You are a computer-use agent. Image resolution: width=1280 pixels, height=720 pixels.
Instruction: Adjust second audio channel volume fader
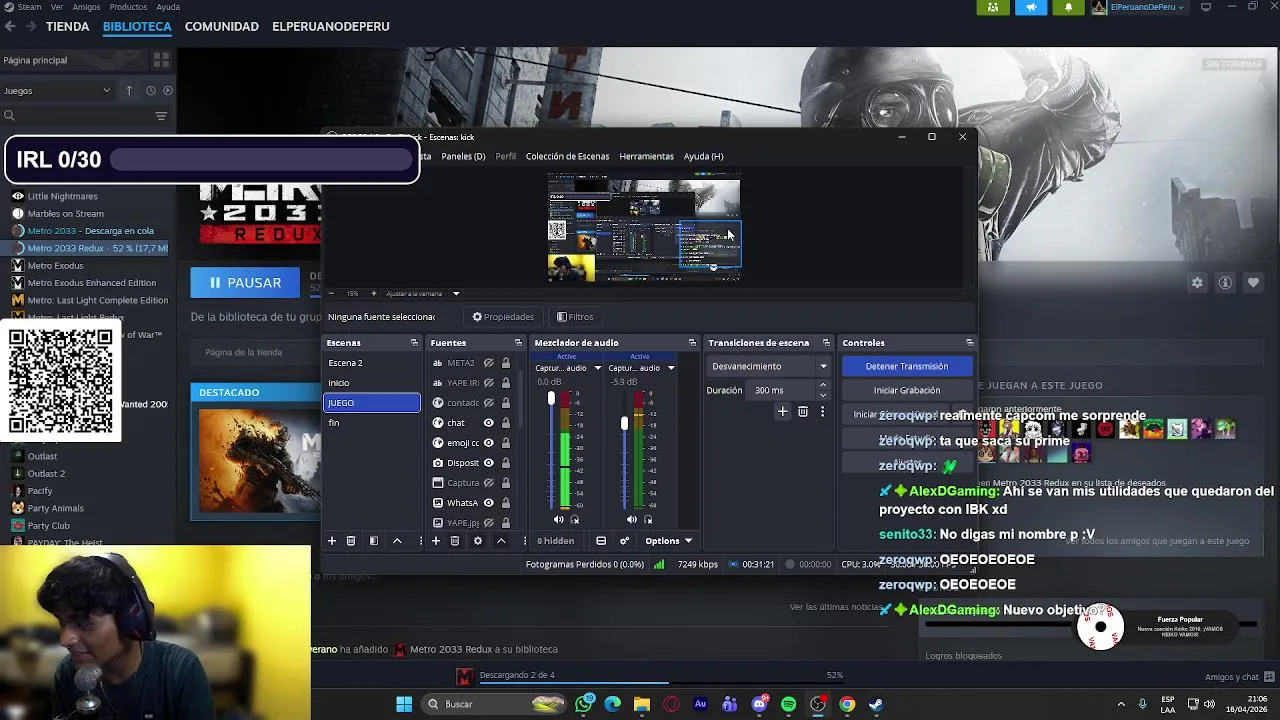pos(624,424)
